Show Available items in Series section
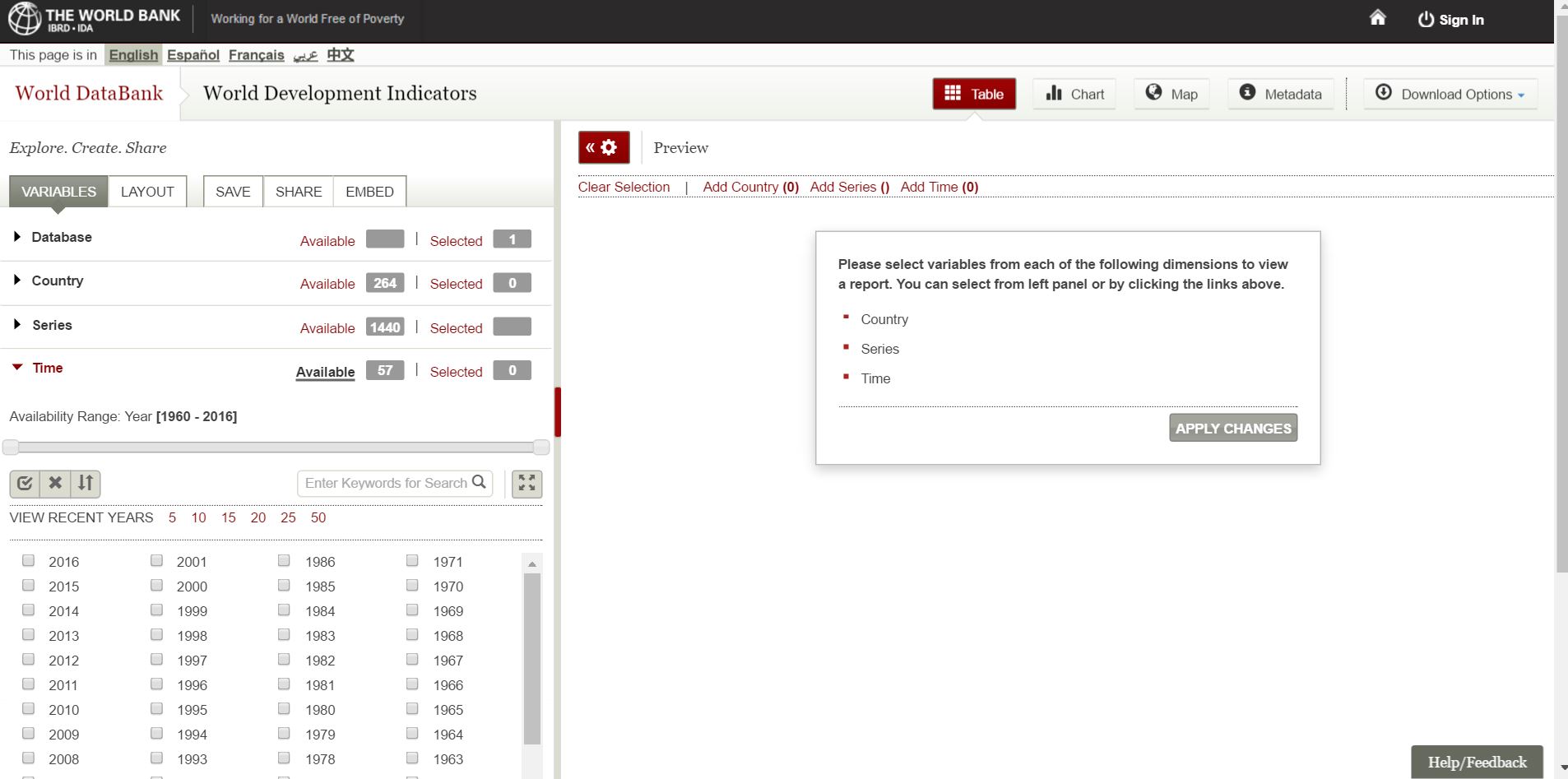 [x=327, y=328]
